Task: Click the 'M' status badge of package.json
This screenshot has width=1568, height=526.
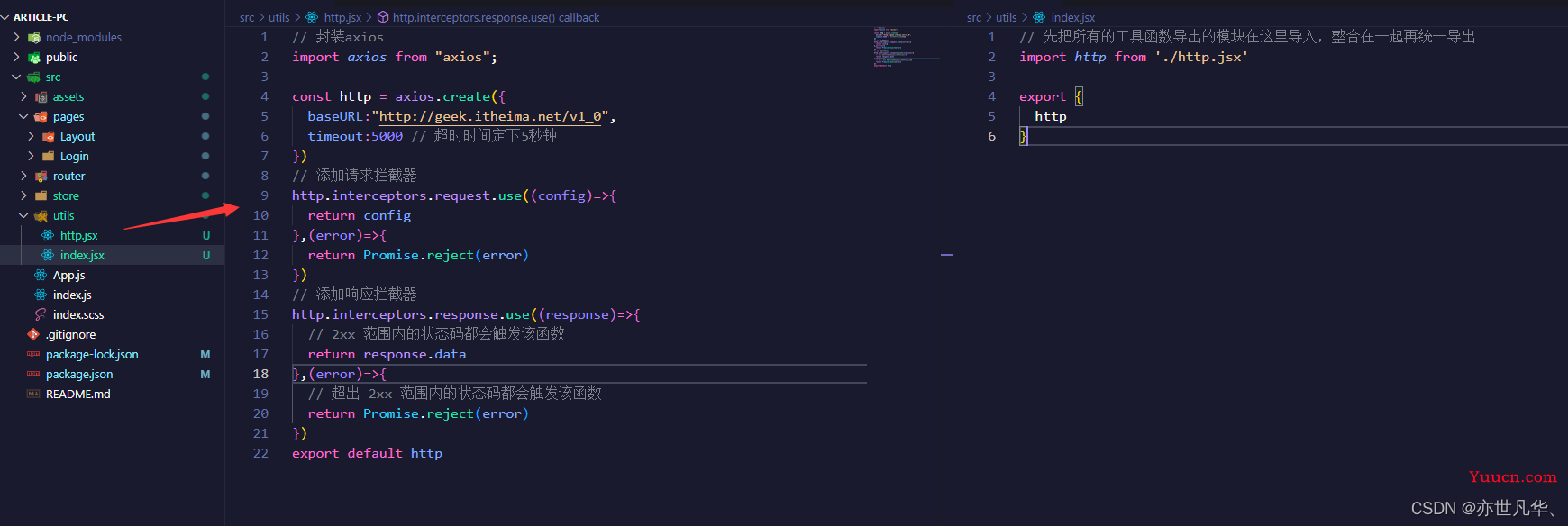Action: click(x=205, y=374)
